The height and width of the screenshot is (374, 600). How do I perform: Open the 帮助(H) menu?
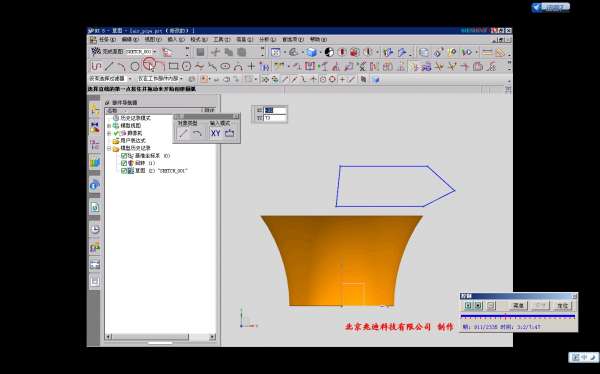318,39
